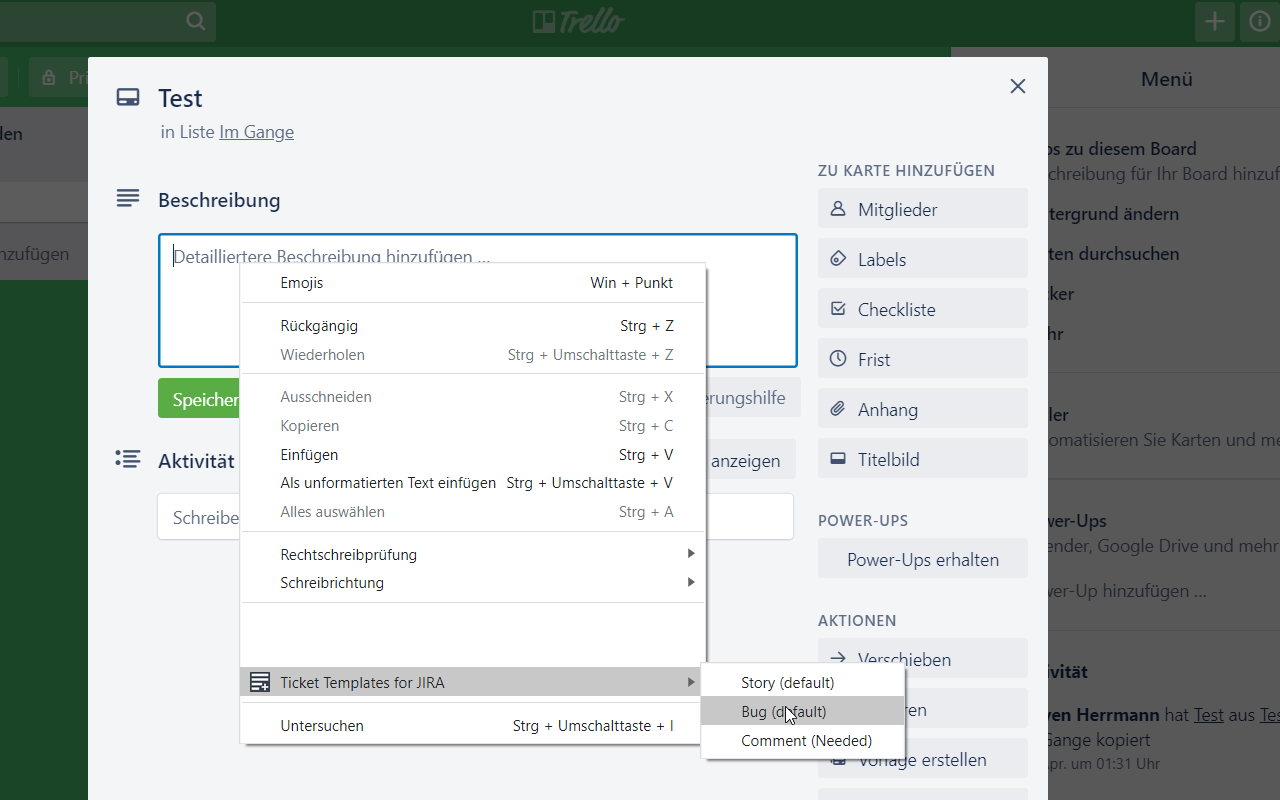The height and width of the screenshot is (800, 1280).
Task: Open Labels for the card
Action: (922, 259)
